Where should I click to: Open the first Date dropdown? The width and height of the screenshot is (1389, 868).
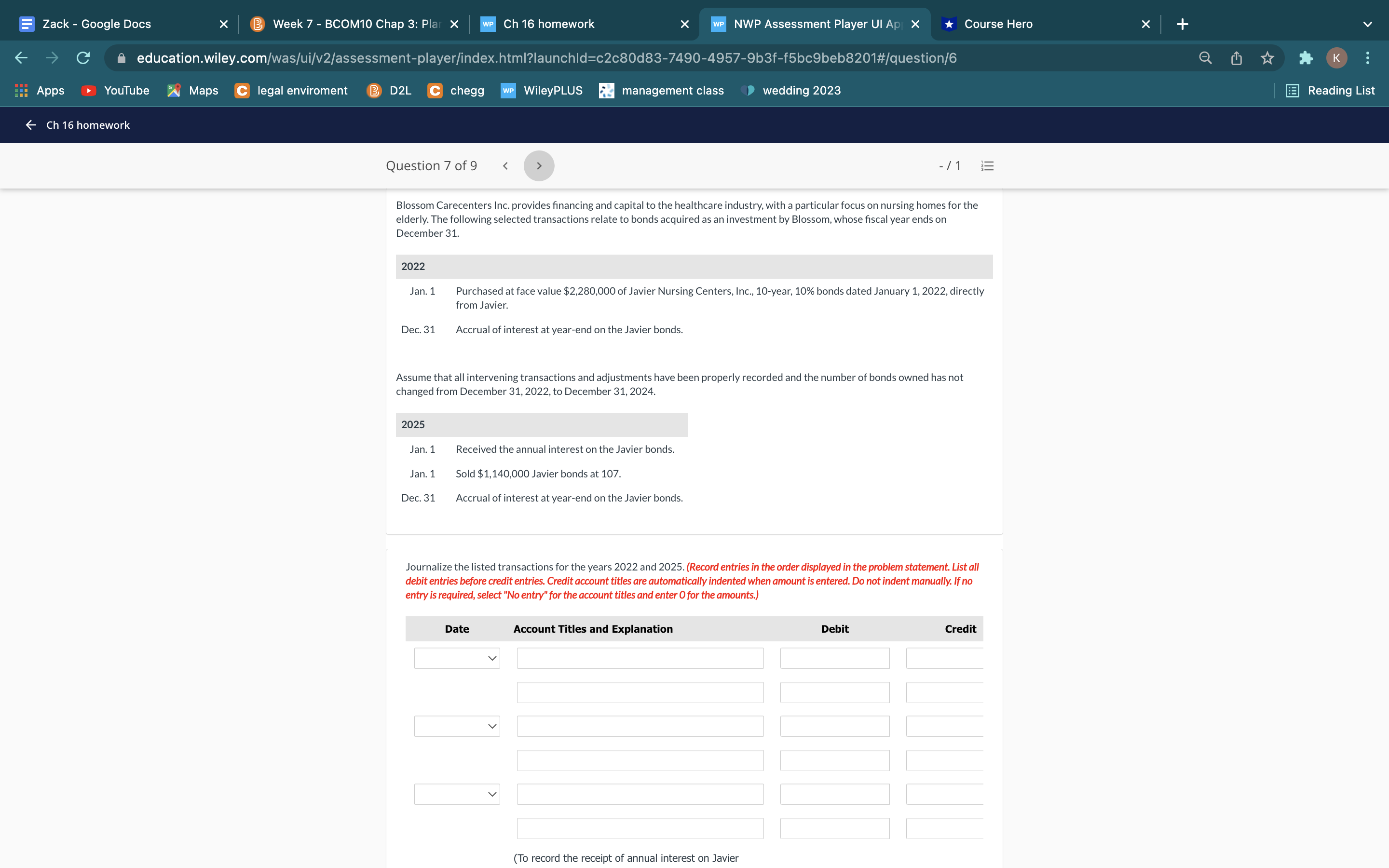coord(457,658)
